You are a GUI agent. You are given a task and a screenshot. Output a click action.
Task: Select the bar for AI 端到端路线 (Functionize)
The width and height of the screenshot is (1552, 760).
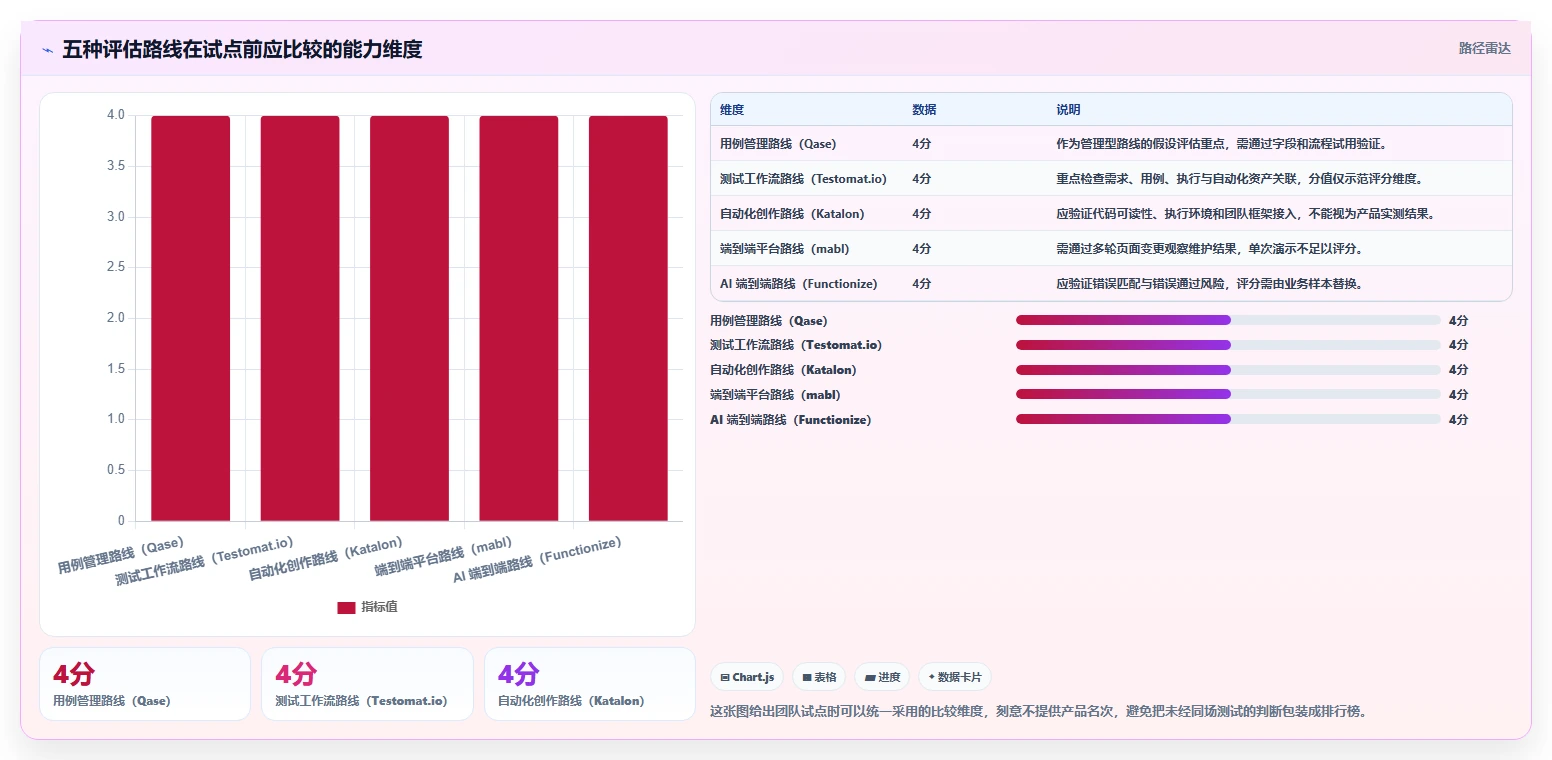point(628,318)
